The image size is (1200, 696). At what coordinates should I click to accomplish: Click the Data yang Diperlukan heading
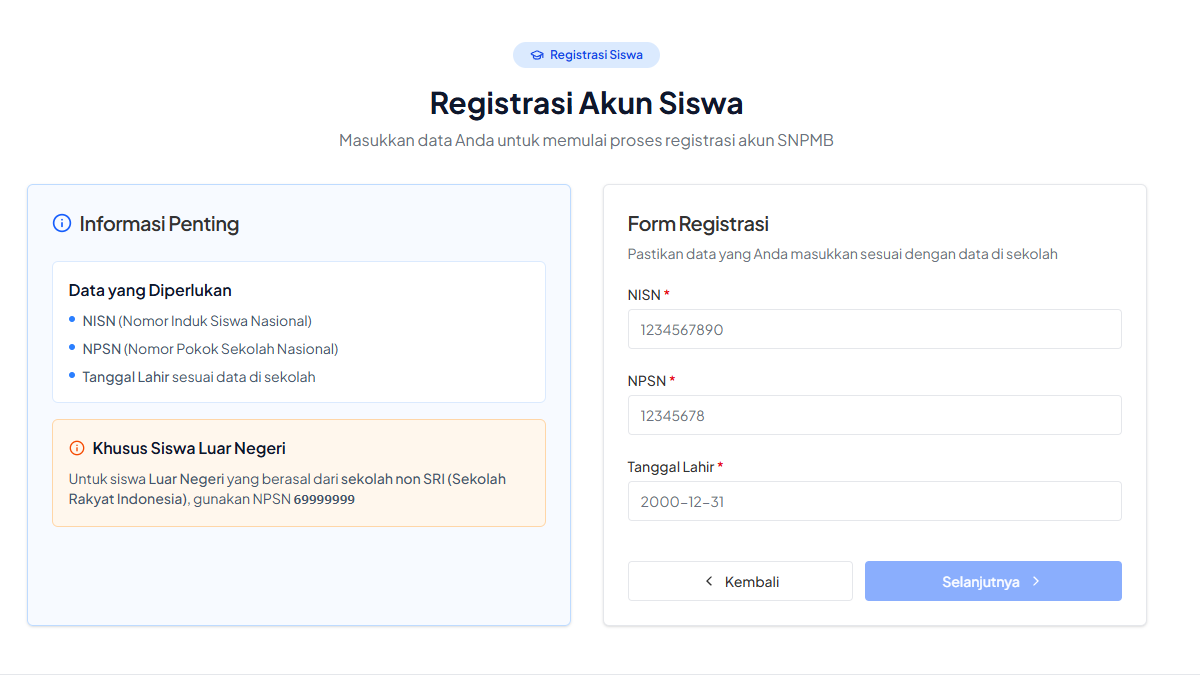[150, 291]
